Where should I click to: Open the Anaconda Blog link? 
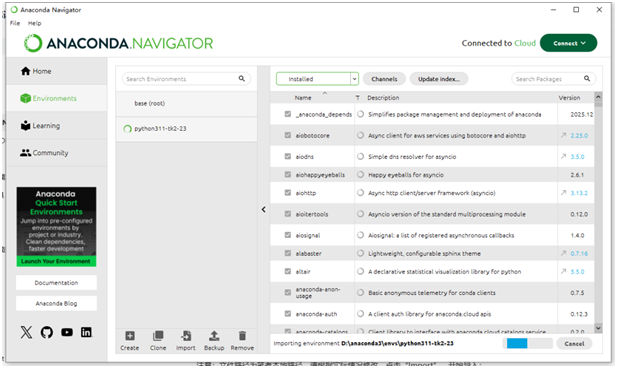coord(56,303)
